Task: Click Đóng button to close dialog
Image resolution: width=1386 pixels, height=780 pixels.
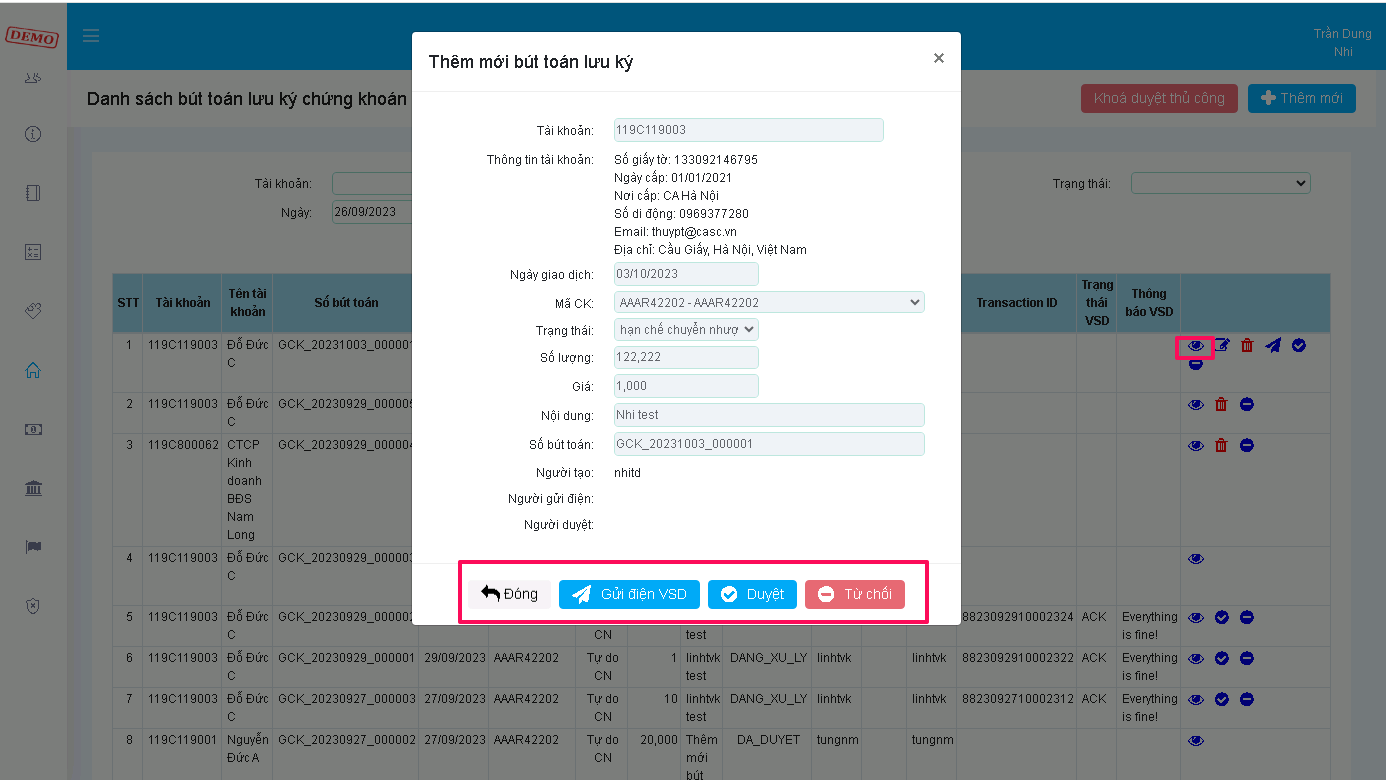Action: [509, 594]
